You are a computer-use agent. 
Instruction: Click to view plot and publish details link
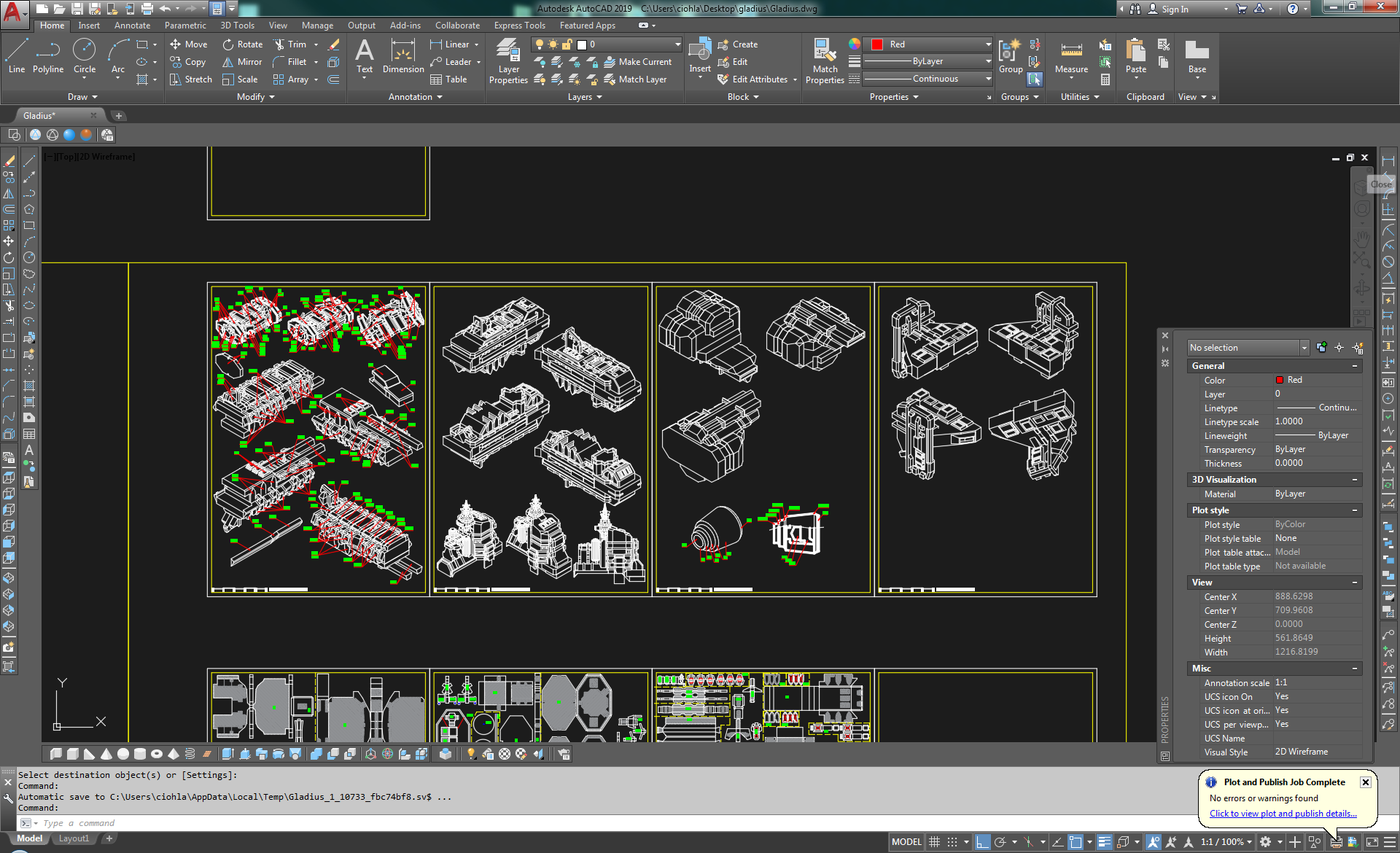click(1283, 814)
